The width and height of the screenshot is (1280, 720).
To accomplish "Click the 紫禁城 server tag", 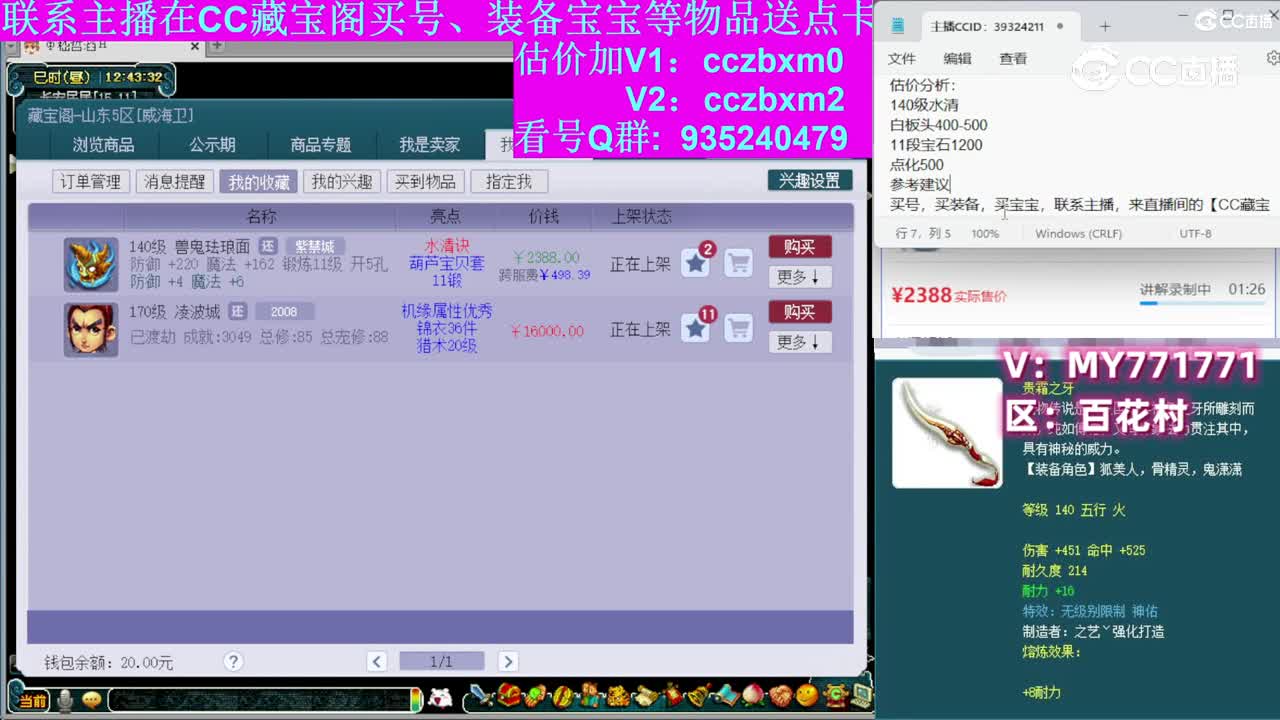I will click(x=315, y=246).
